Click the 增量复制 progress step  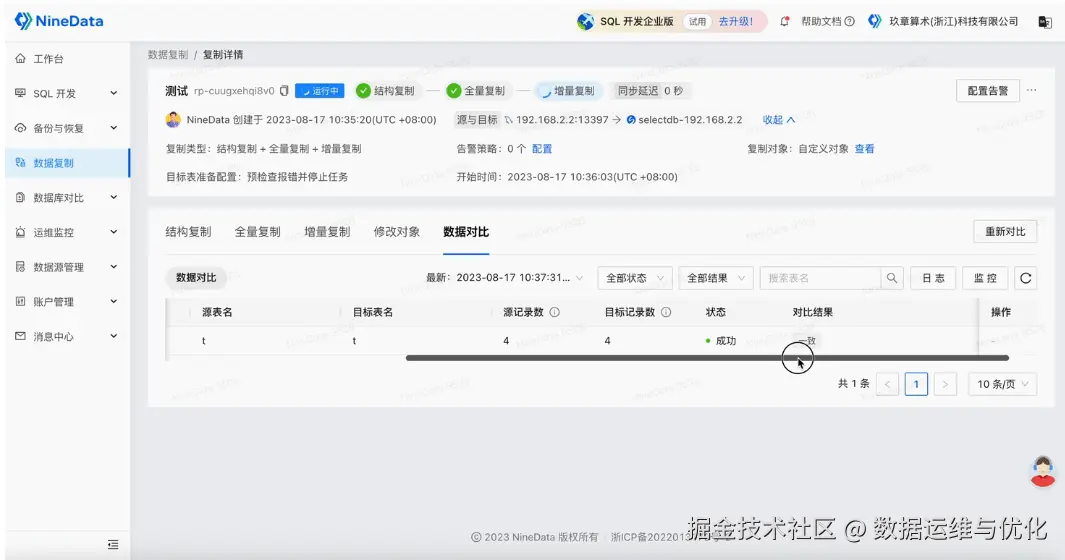(568, 90)
